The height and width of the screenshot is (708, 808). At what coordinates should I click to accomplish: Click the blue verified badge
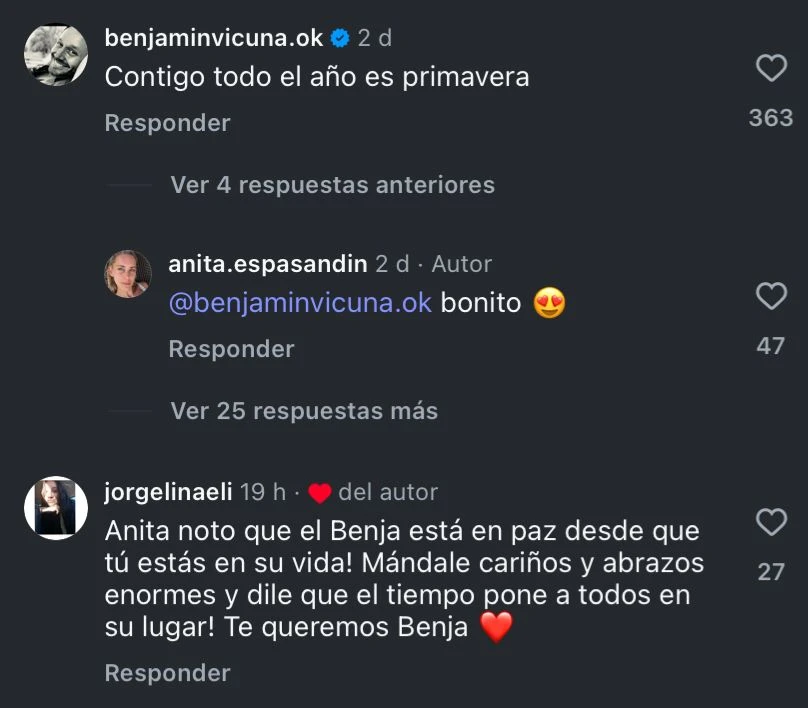tap(340, 38)
